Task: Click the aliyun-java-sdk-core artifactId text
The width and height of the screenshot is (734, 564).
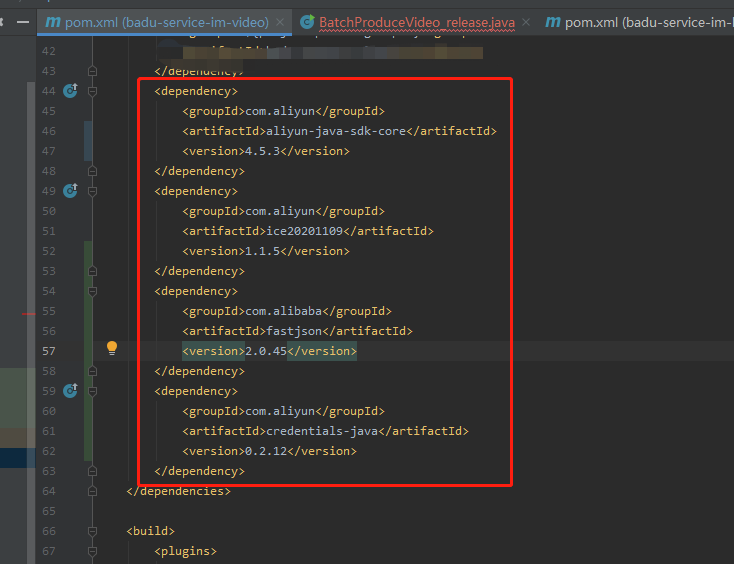Action: pos(336,131)
